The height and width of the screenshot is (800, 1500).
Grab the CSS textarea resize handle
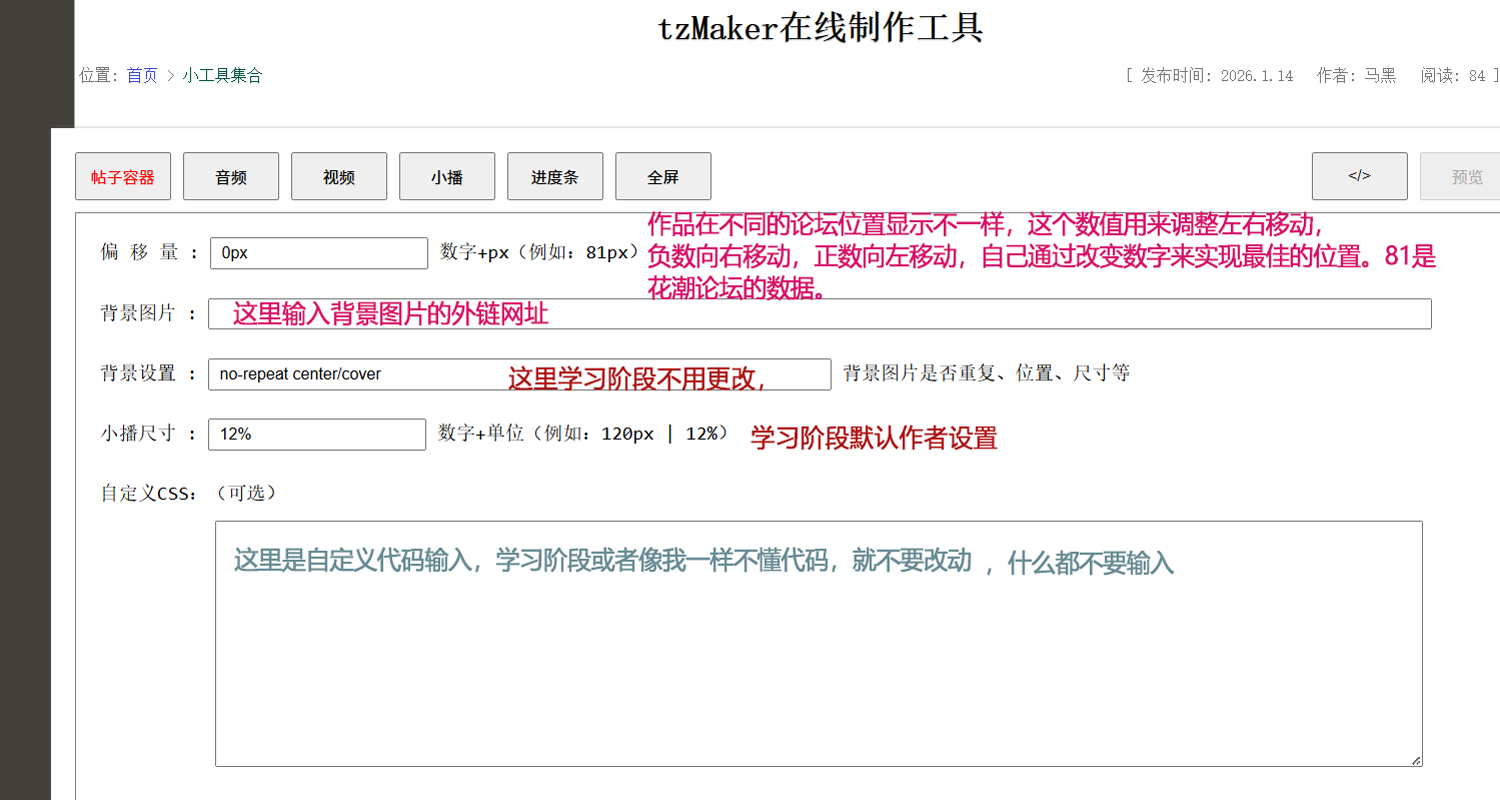click(x=1416, y=761)
